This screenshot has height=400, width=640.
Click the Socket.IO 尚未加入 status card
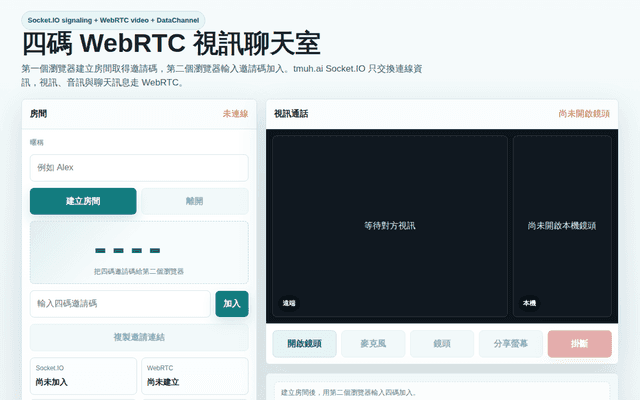pyautogui.click(x=83, y=376)
